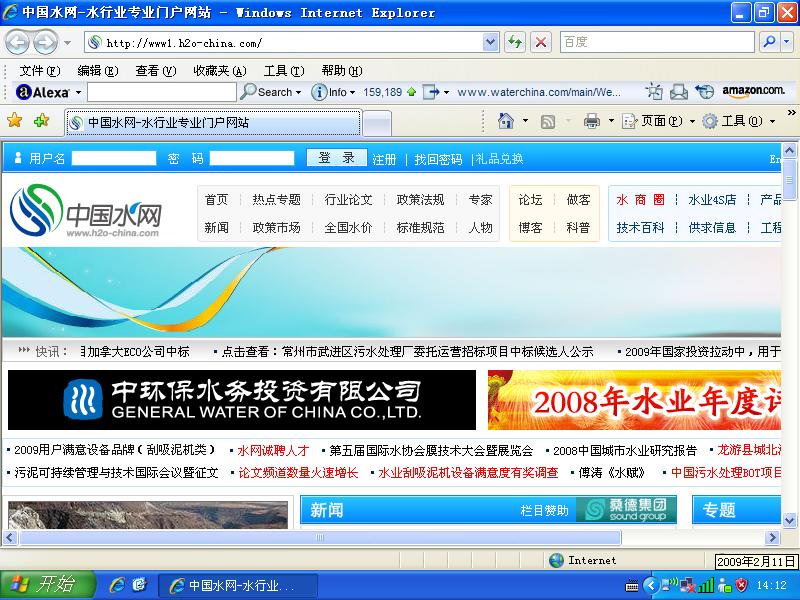The height and width of the screenshot is (600, 800).
Task: Open the 工具(O) toolbar menu
Action: tap(738, 121)
